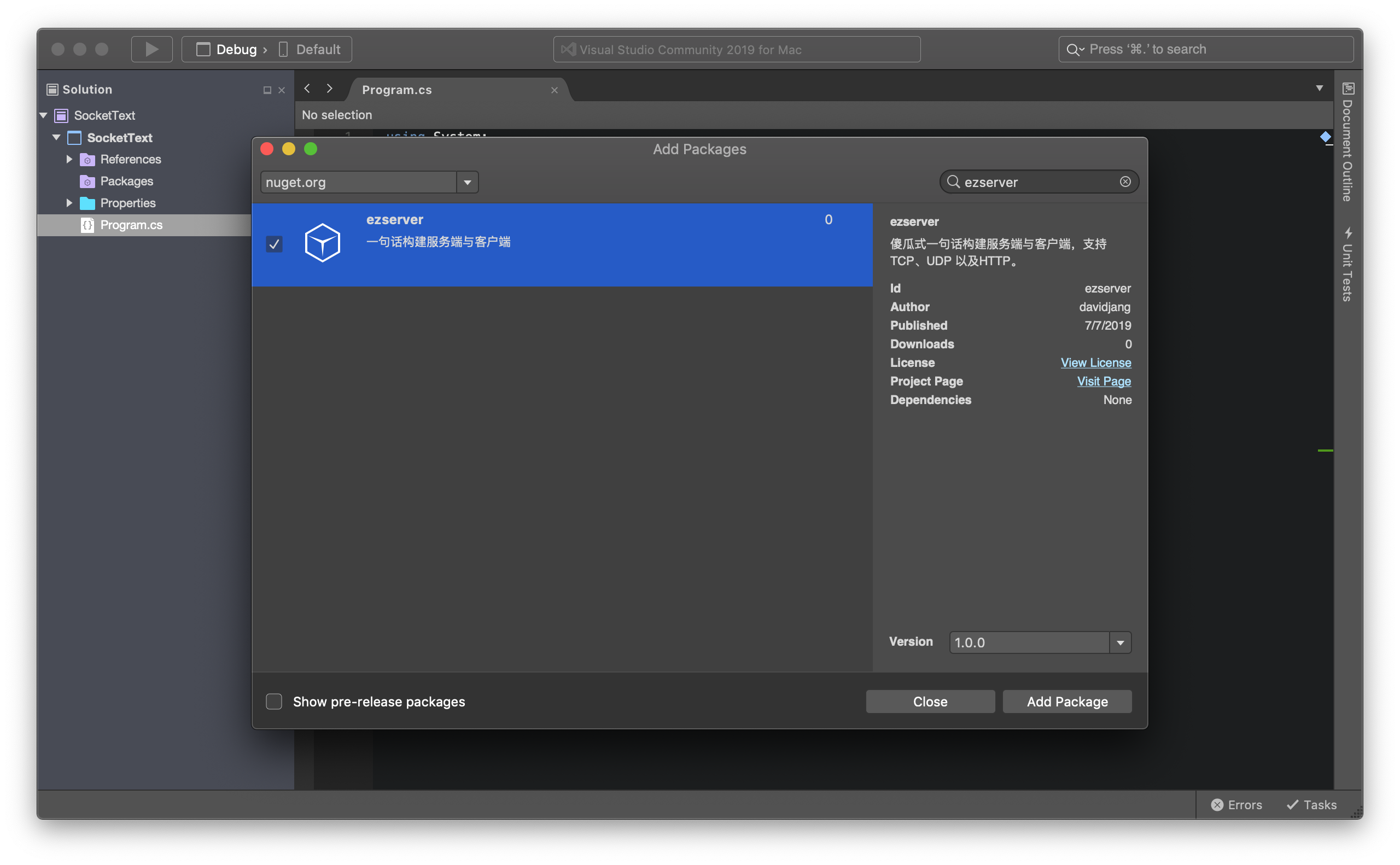
Task: Click the Program.cs file icon in tree
Action: [87, 225]
